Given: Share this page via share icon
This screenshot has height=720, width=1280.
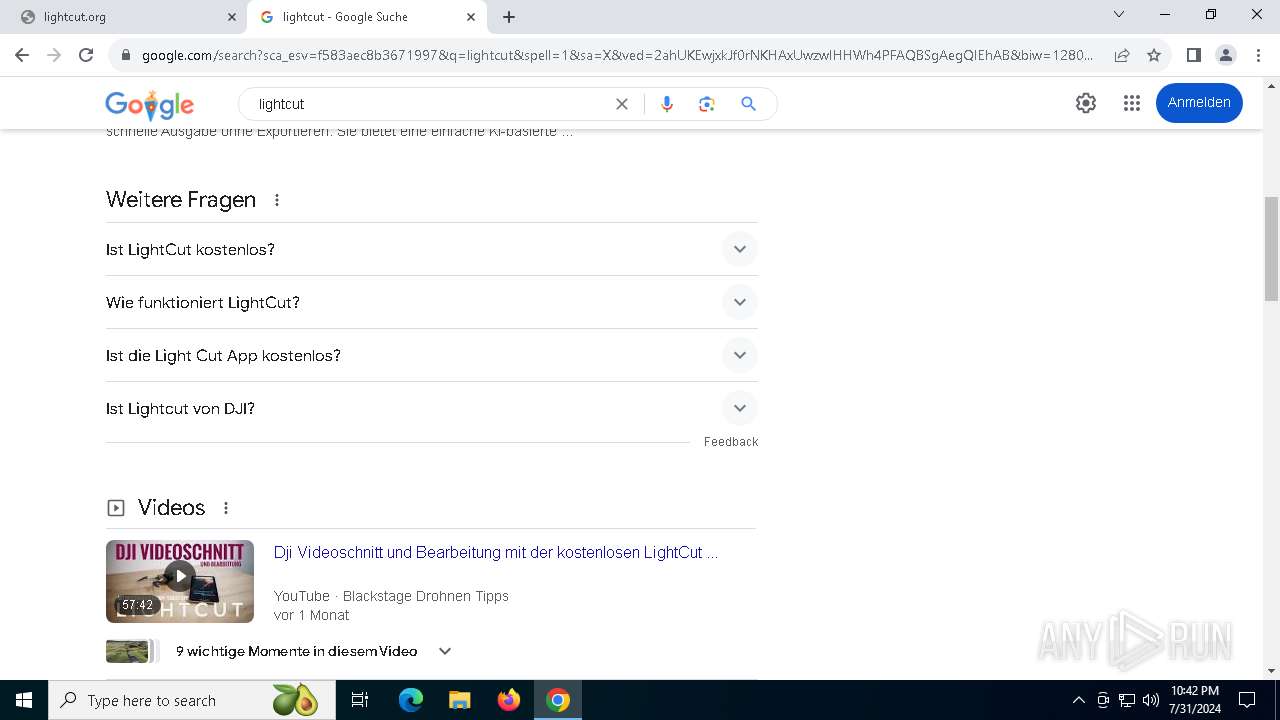Looking at the screenshot, I should (x=1122, y=55).
